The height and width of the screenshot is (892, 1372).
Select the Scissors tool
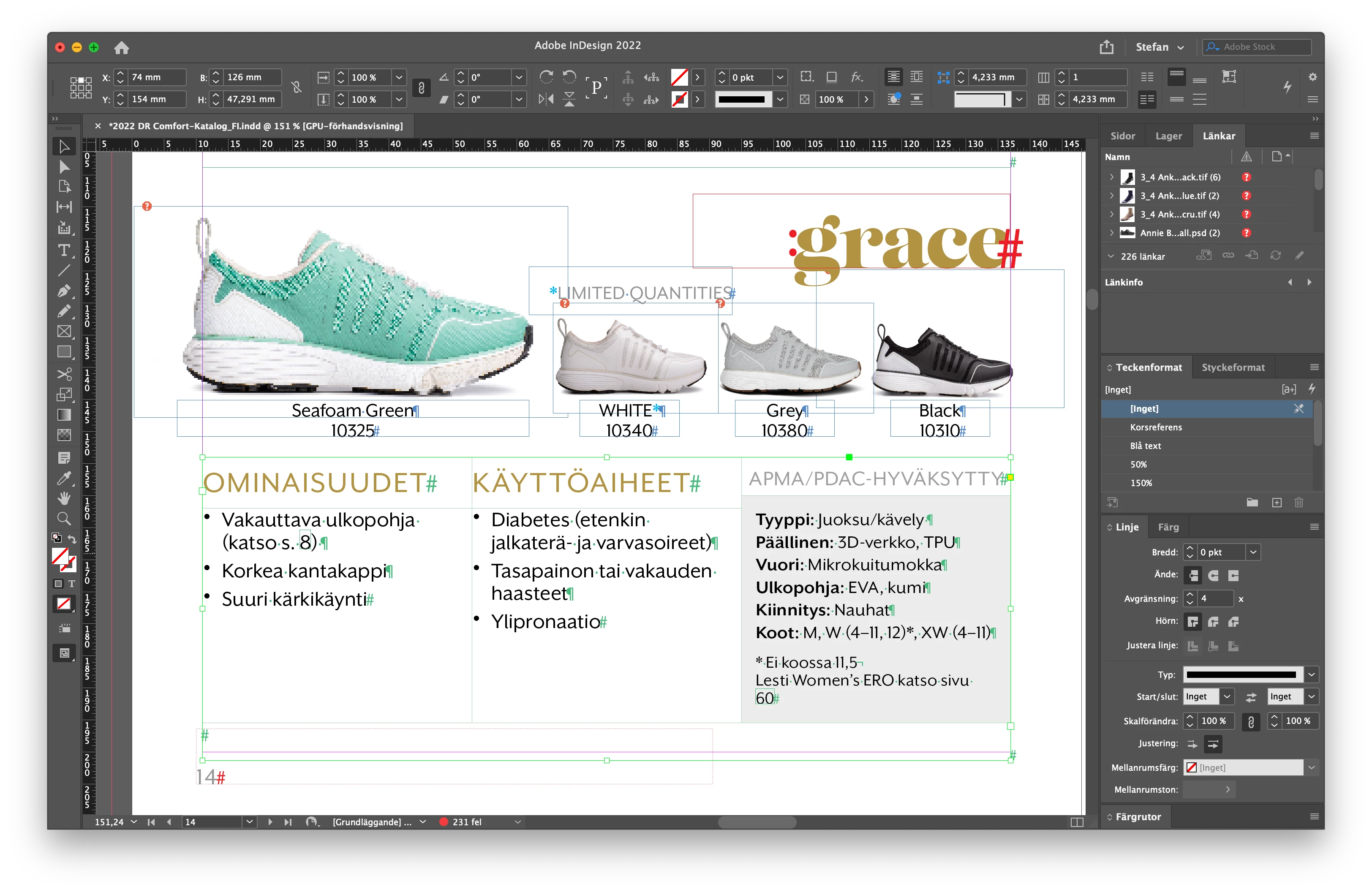[x=64, y=374]
